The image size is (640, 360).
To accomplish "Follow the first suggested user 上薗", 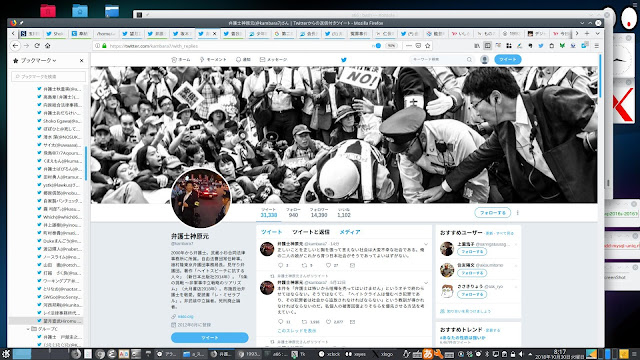I will click(x=472, y=252).
